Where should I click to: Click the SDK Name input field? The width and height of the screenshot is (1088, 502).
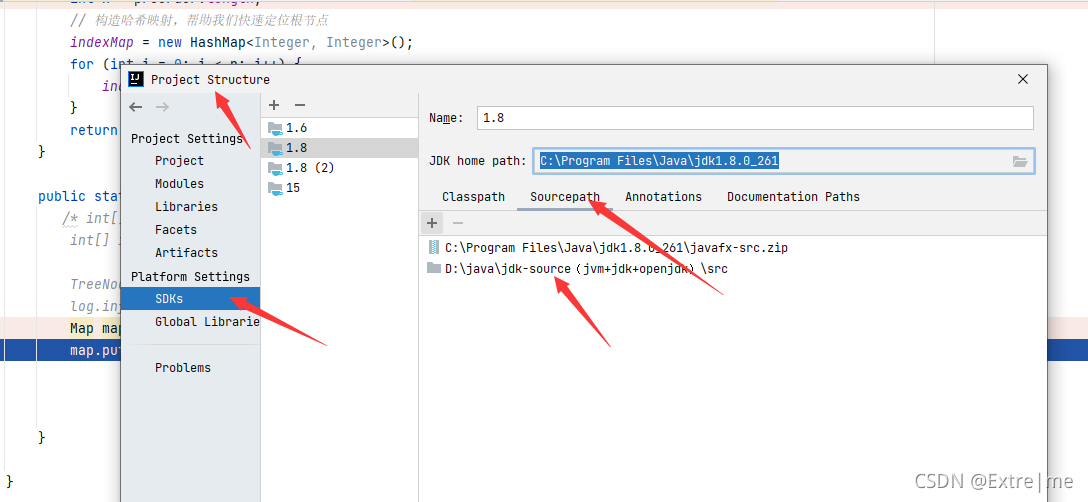(x=756, y=118)
